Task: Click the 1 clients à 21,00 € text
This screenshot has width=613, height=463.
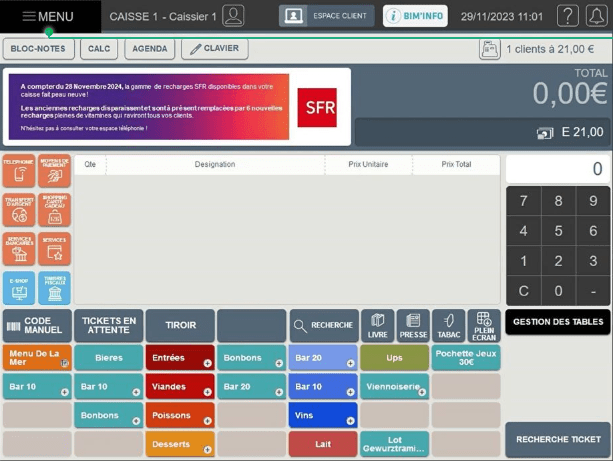Action: tap(550, 49)
